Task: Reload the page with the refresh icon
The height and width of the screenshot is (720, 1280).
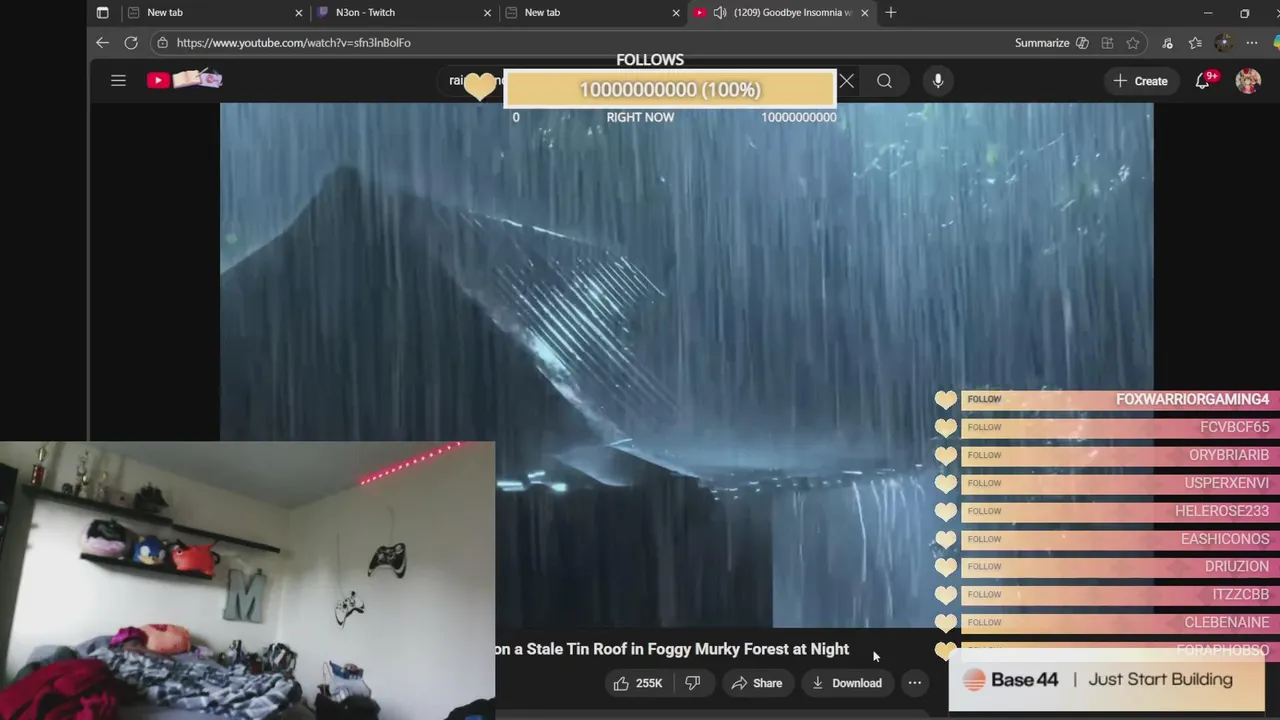Action: [131, 43]
